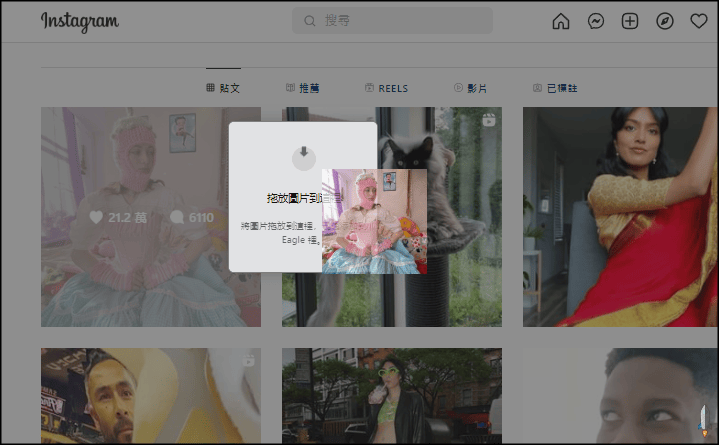Click the Eagle drop zone download icon
This screenshot has width=719, height=445.
[x=303, y=156]
